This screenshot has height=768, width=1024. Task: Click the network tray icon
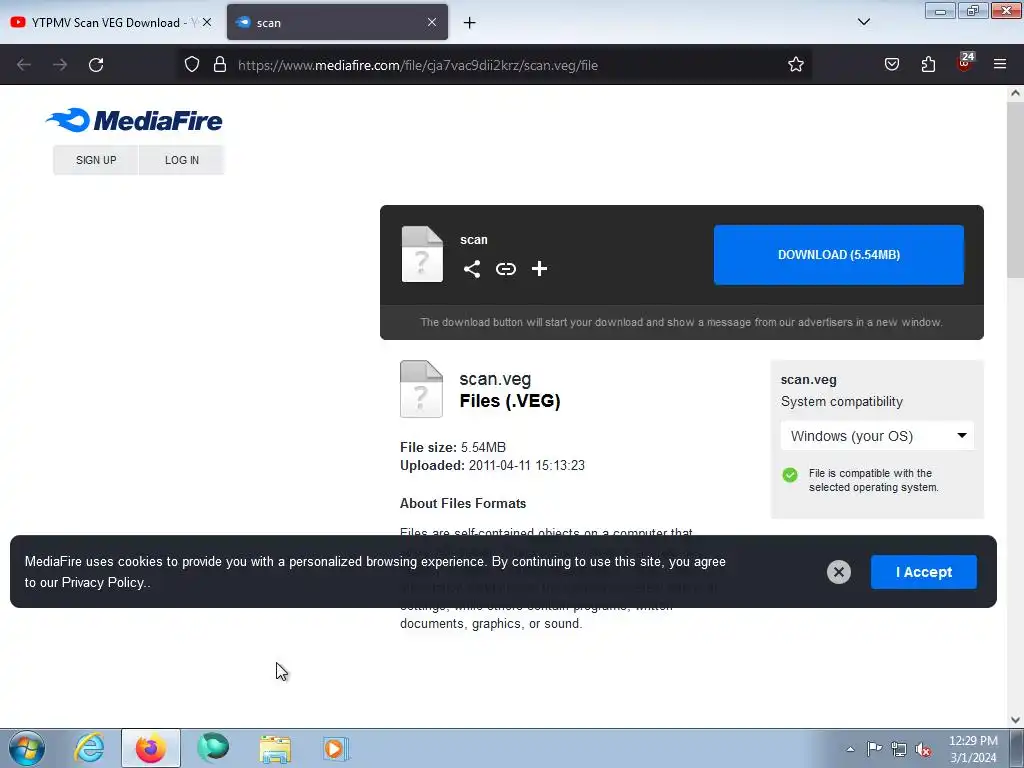899,749
